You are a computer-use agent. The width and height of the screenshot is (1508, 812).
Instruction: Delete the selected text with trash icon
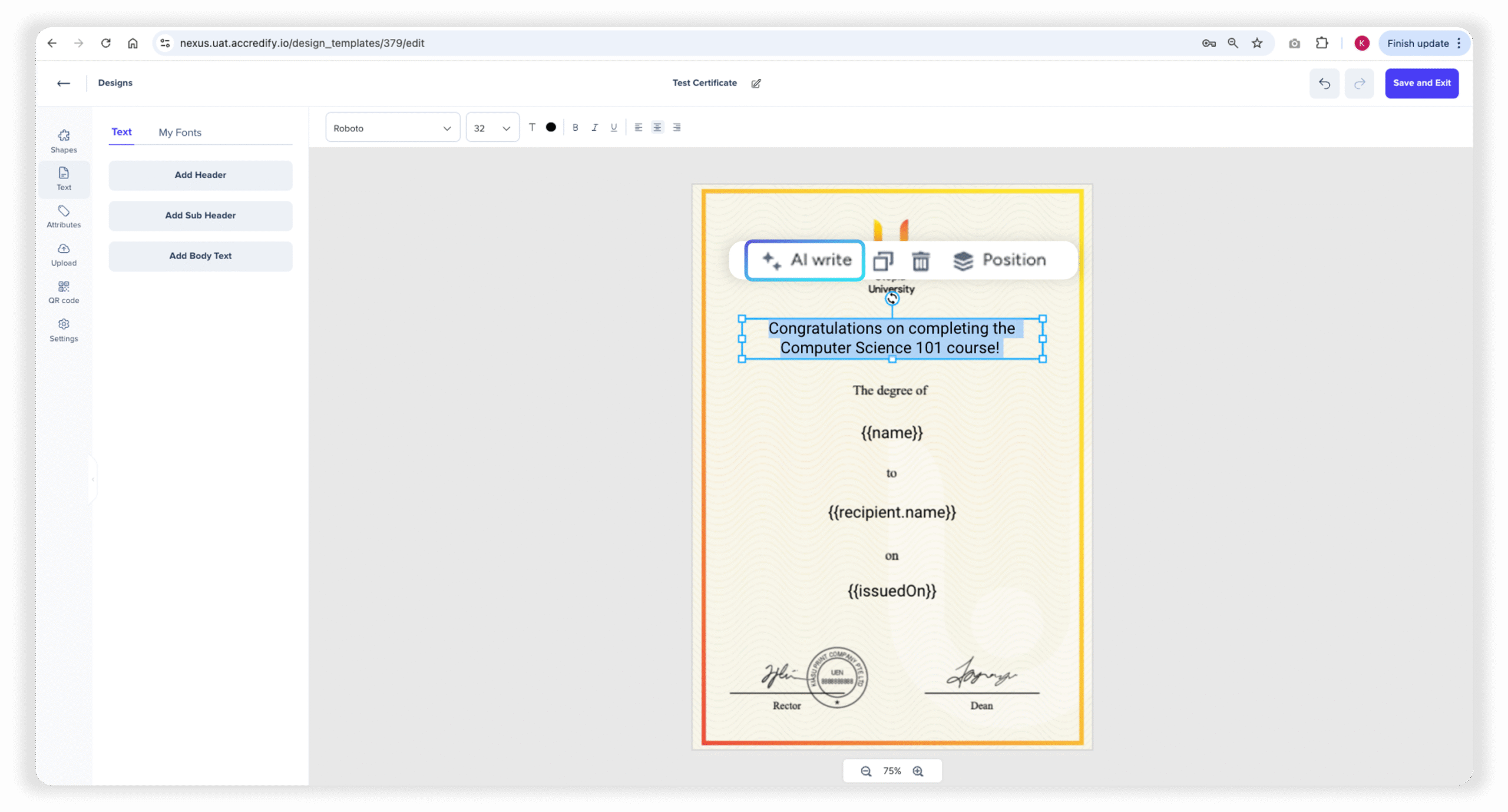[921, 260]
